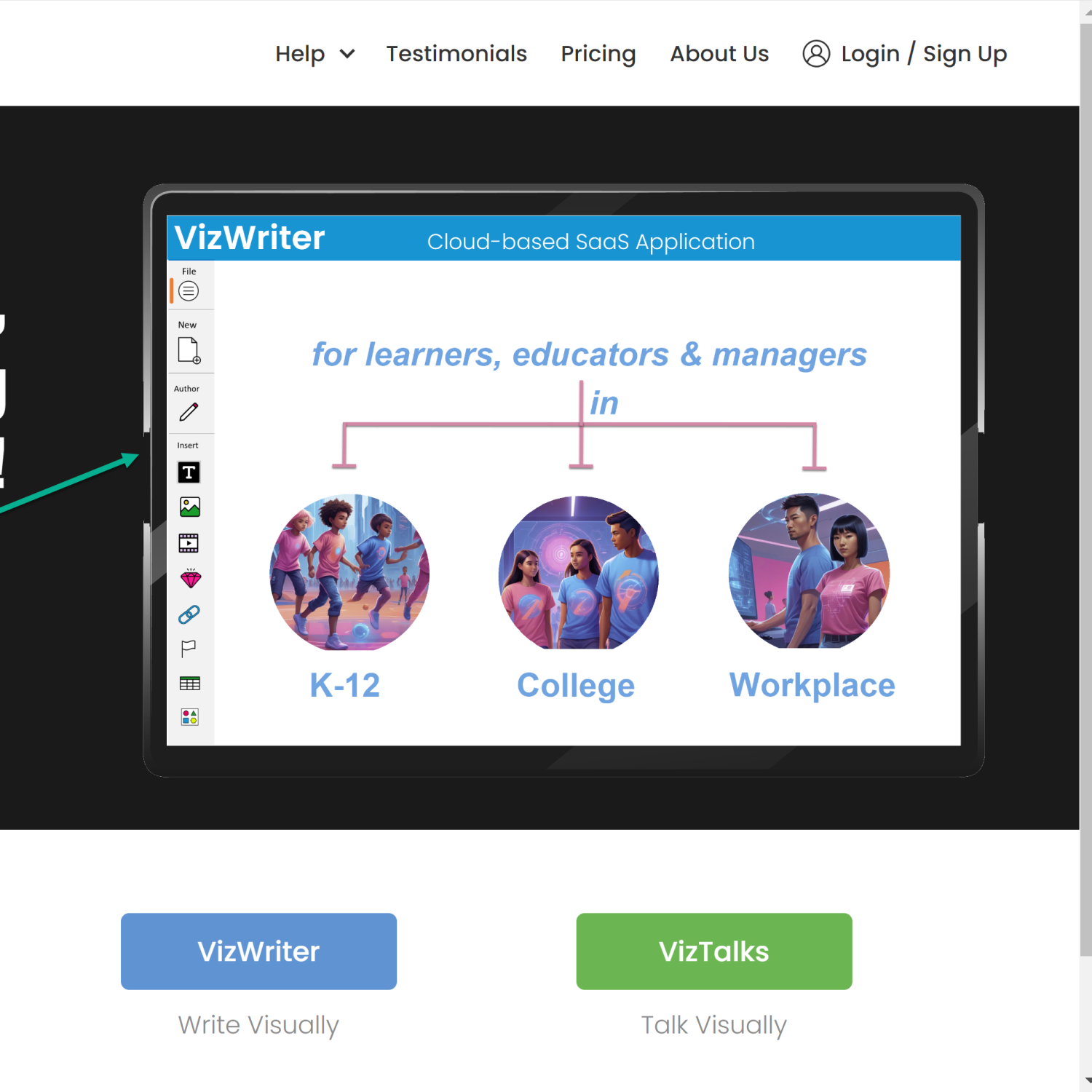Click the colored shapes icon

(x=190, y=717)
